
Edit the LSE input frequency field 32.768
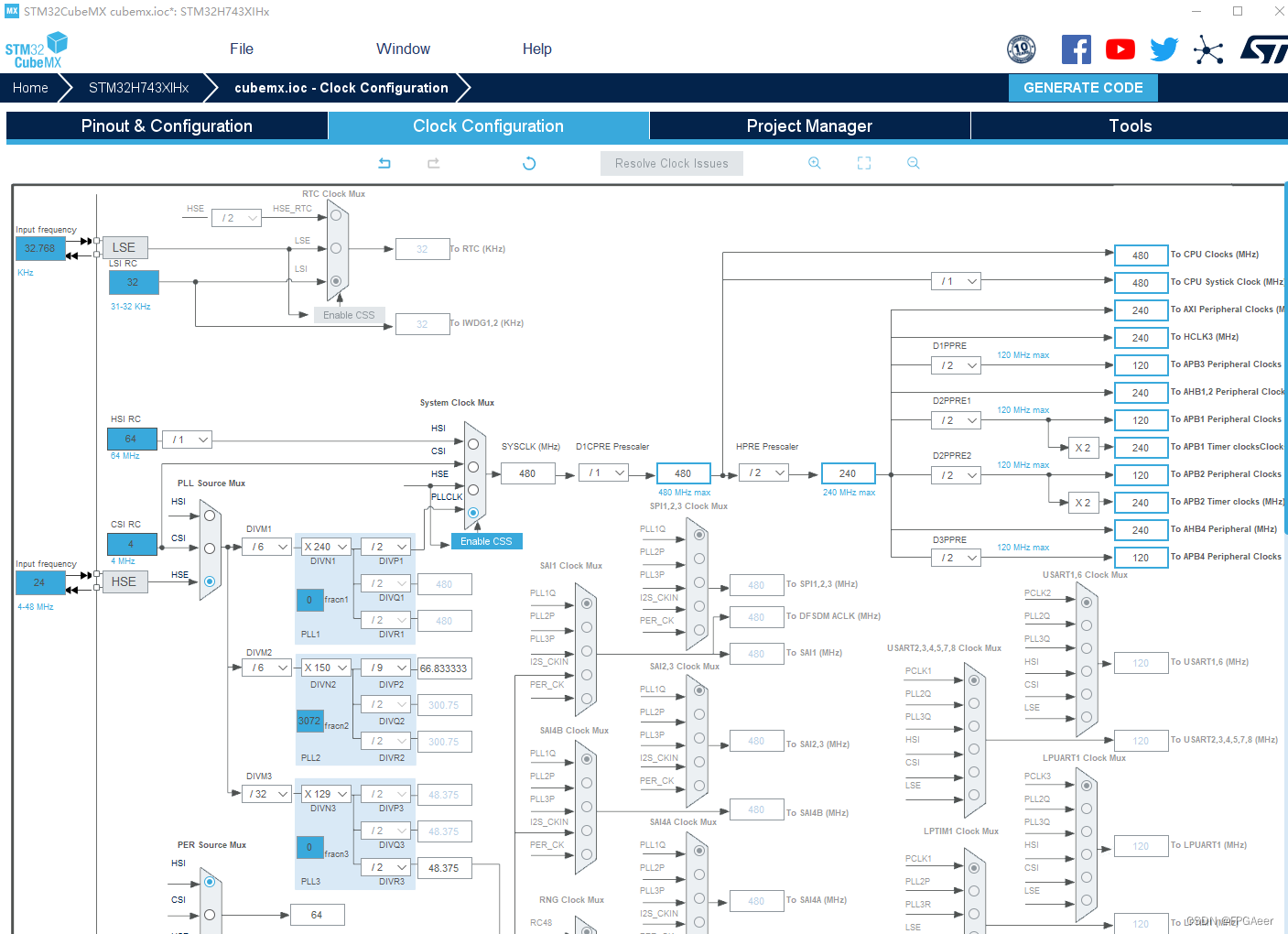[x=39, y=248]
